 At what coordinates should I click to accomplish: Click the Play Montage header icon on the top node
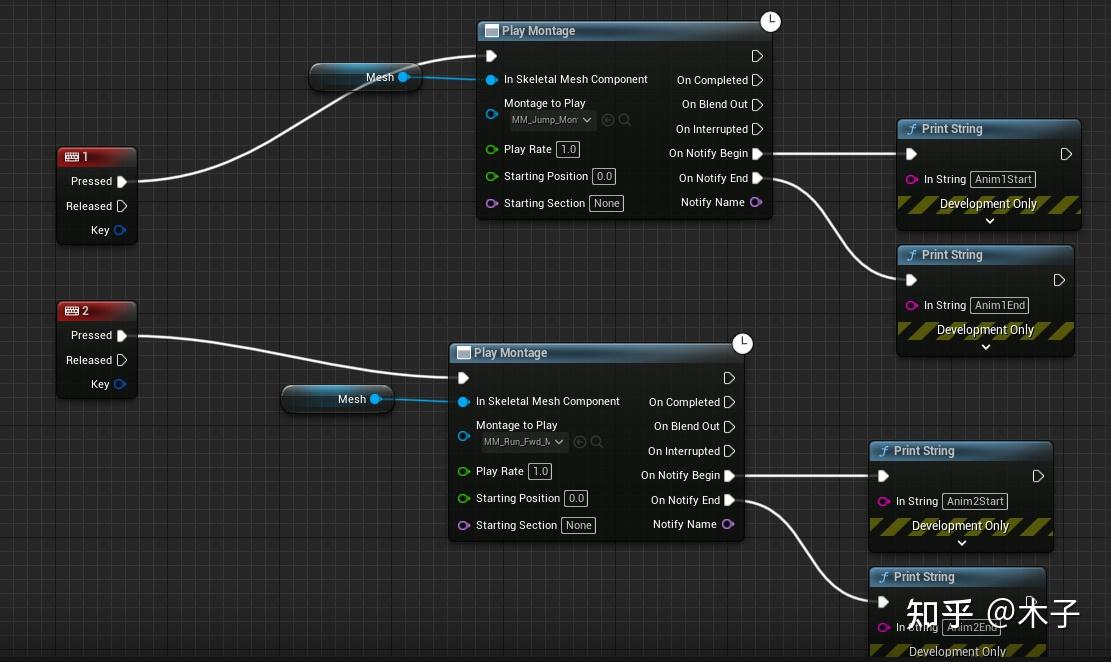coord(490,30)
